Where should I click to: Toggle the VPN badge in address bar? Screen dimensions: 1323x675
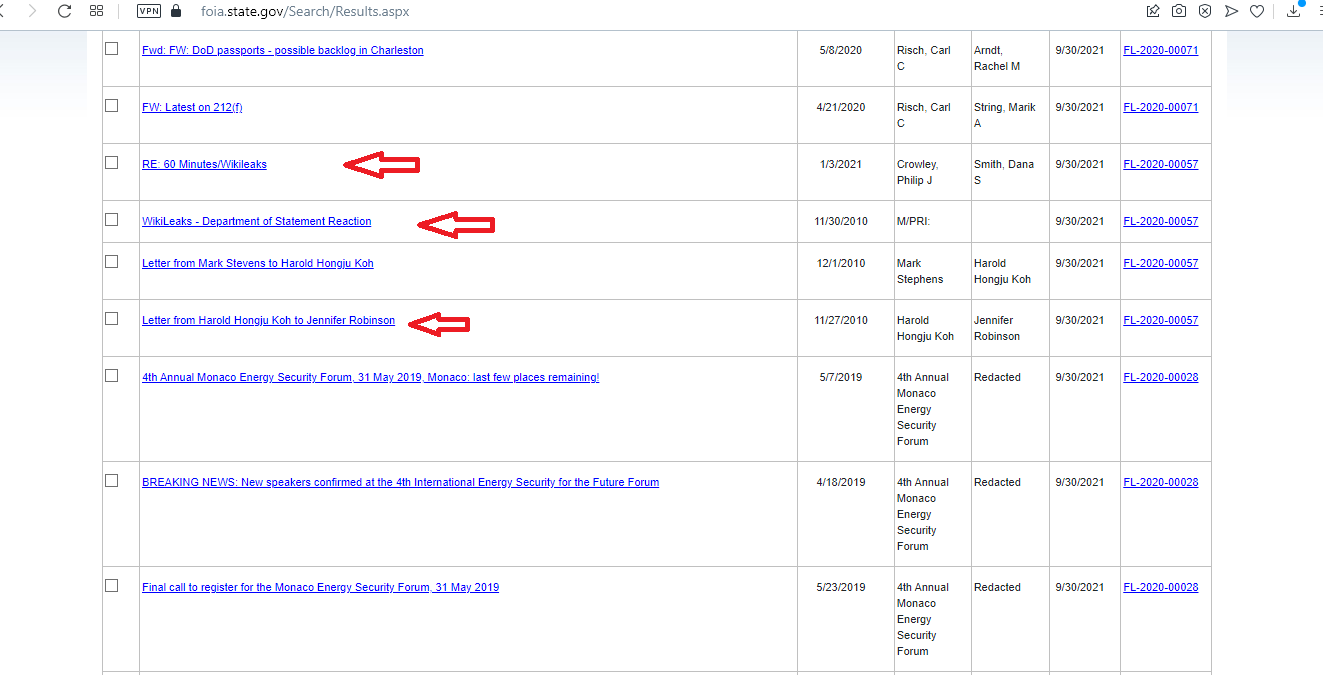point(149,11)
